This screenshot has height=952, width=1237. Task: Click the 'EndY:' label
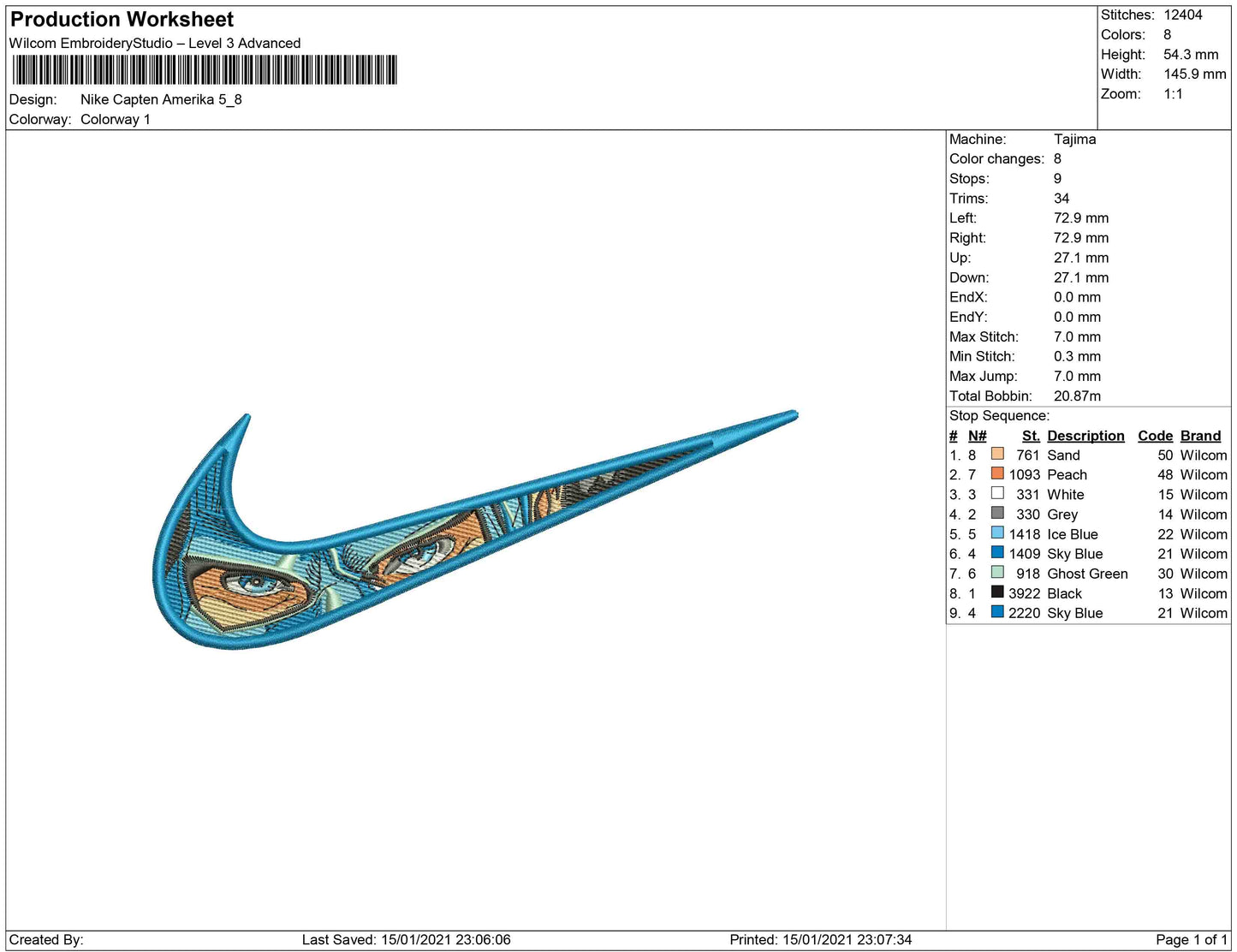click(968, 316)
